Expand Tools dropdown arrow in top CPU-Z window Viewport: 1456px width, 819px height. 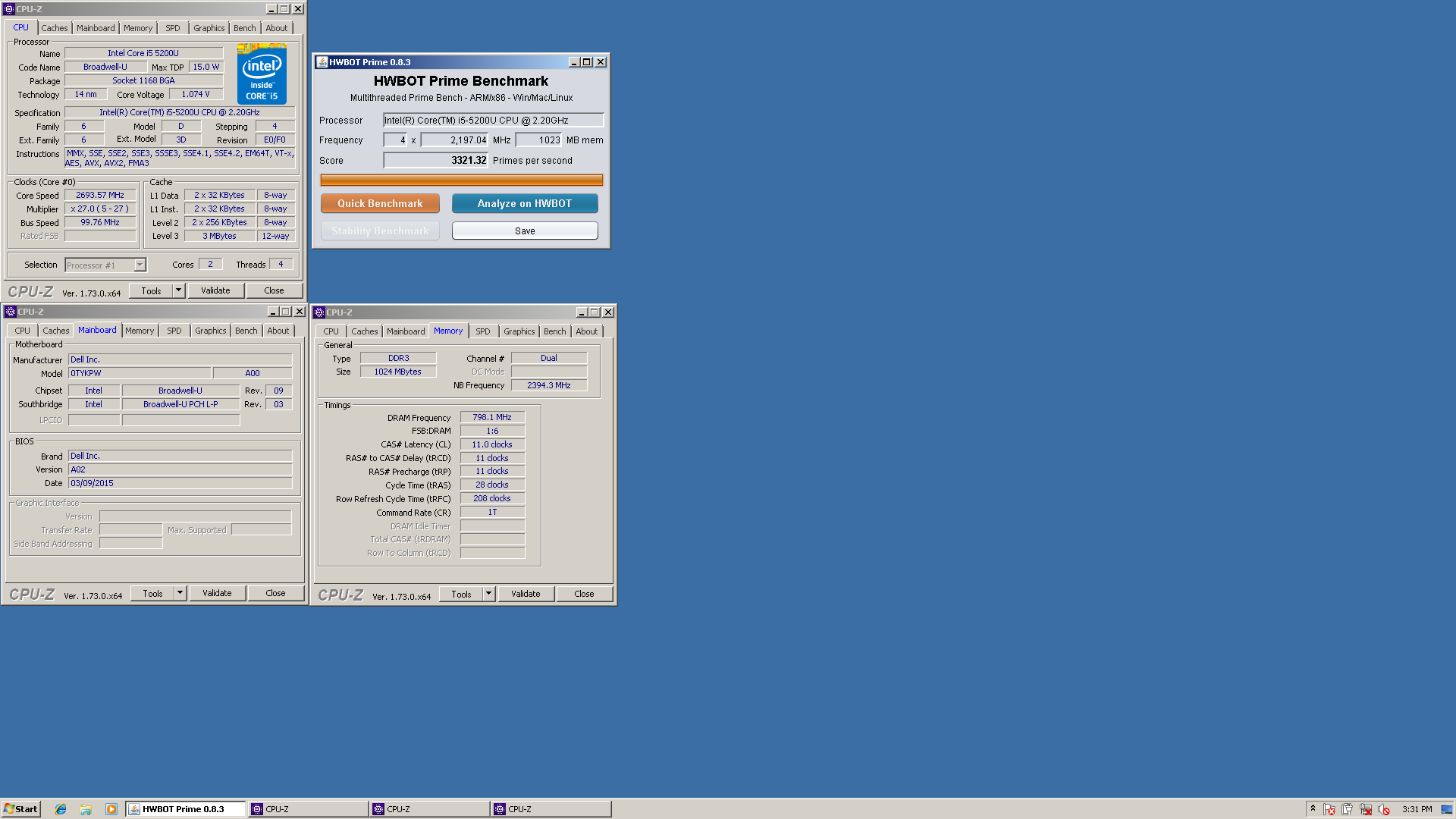pos(179,290)
